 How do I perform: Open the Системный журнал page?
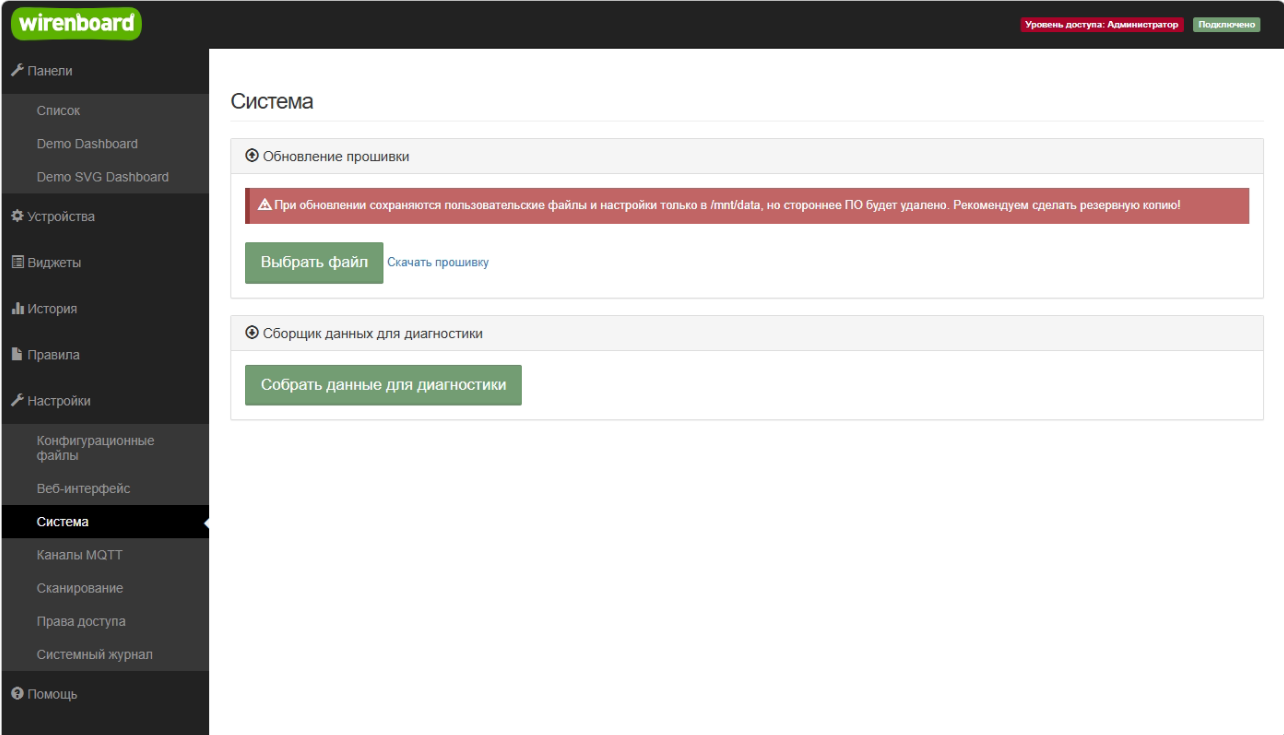(x=94, y=654)
